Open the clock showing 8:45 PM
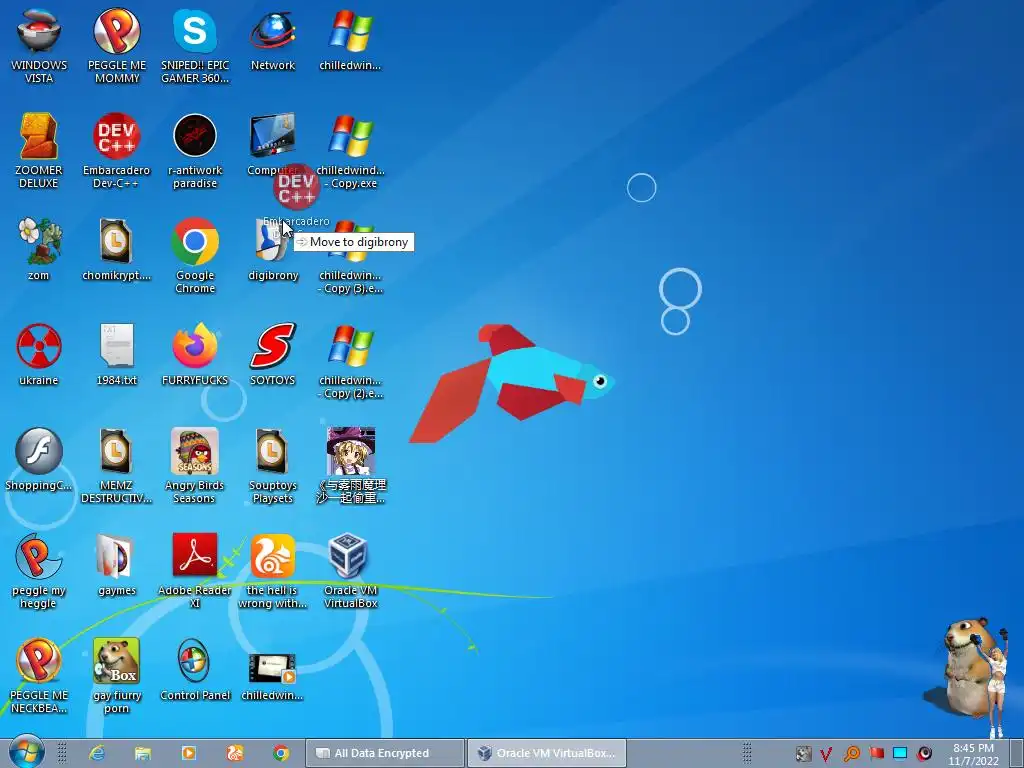Screen dimensions: 1024x768 (x=974, y=754)
